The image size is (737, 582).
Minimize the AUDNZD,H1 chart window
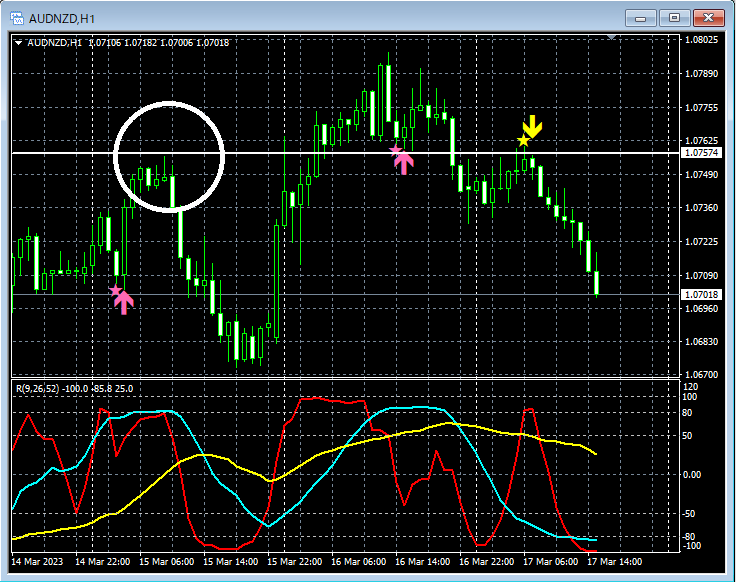(640, 18)
